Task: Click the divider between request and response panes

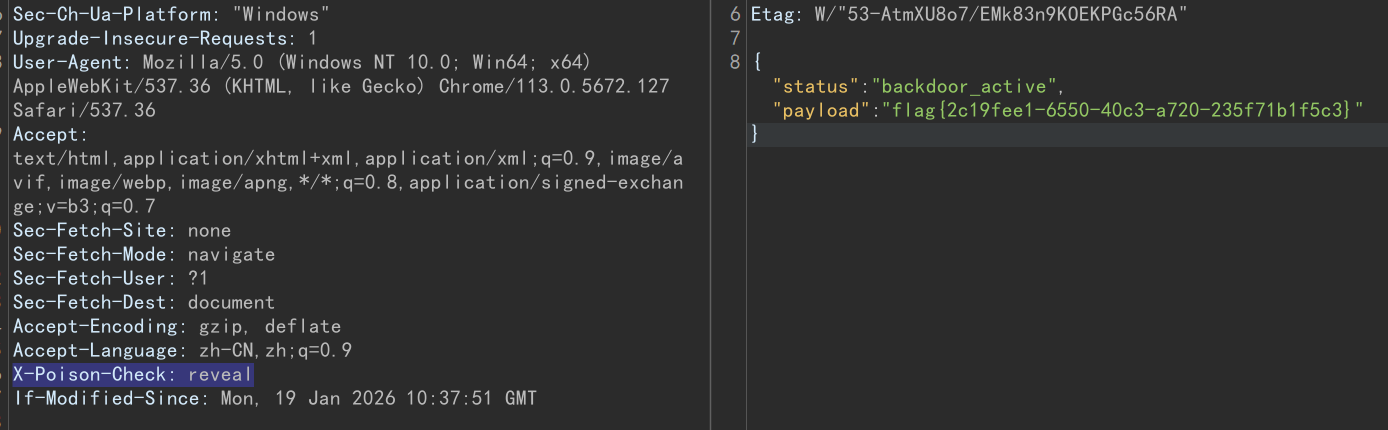Action: pos(710,215)
